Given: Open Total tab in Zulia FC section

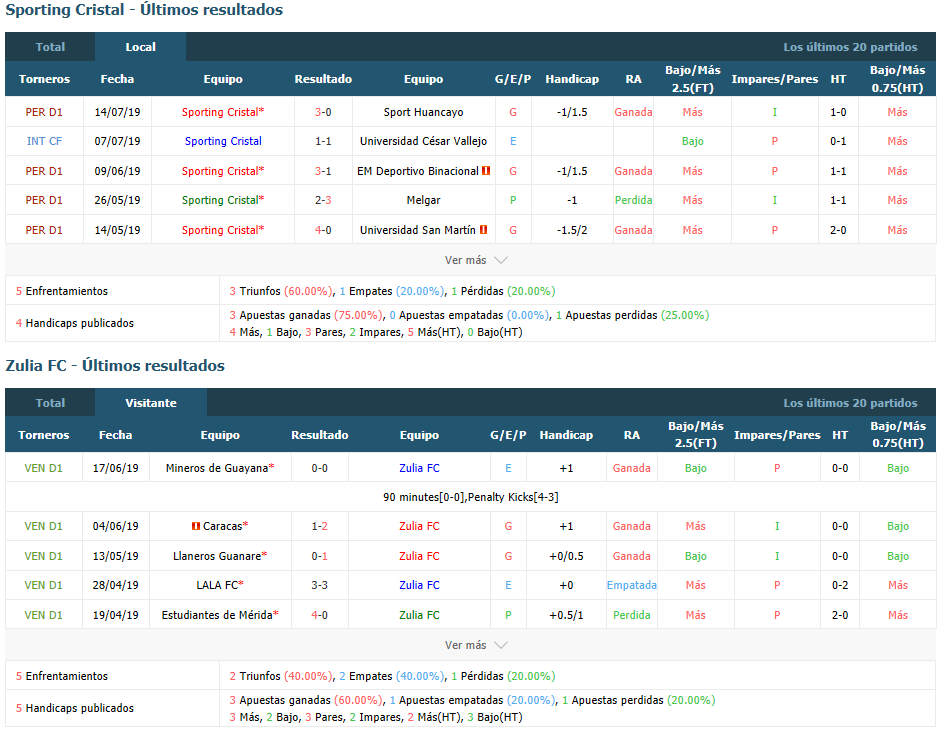Looking at the screenshot, I should pyautogui.click(x=50, y=403).
